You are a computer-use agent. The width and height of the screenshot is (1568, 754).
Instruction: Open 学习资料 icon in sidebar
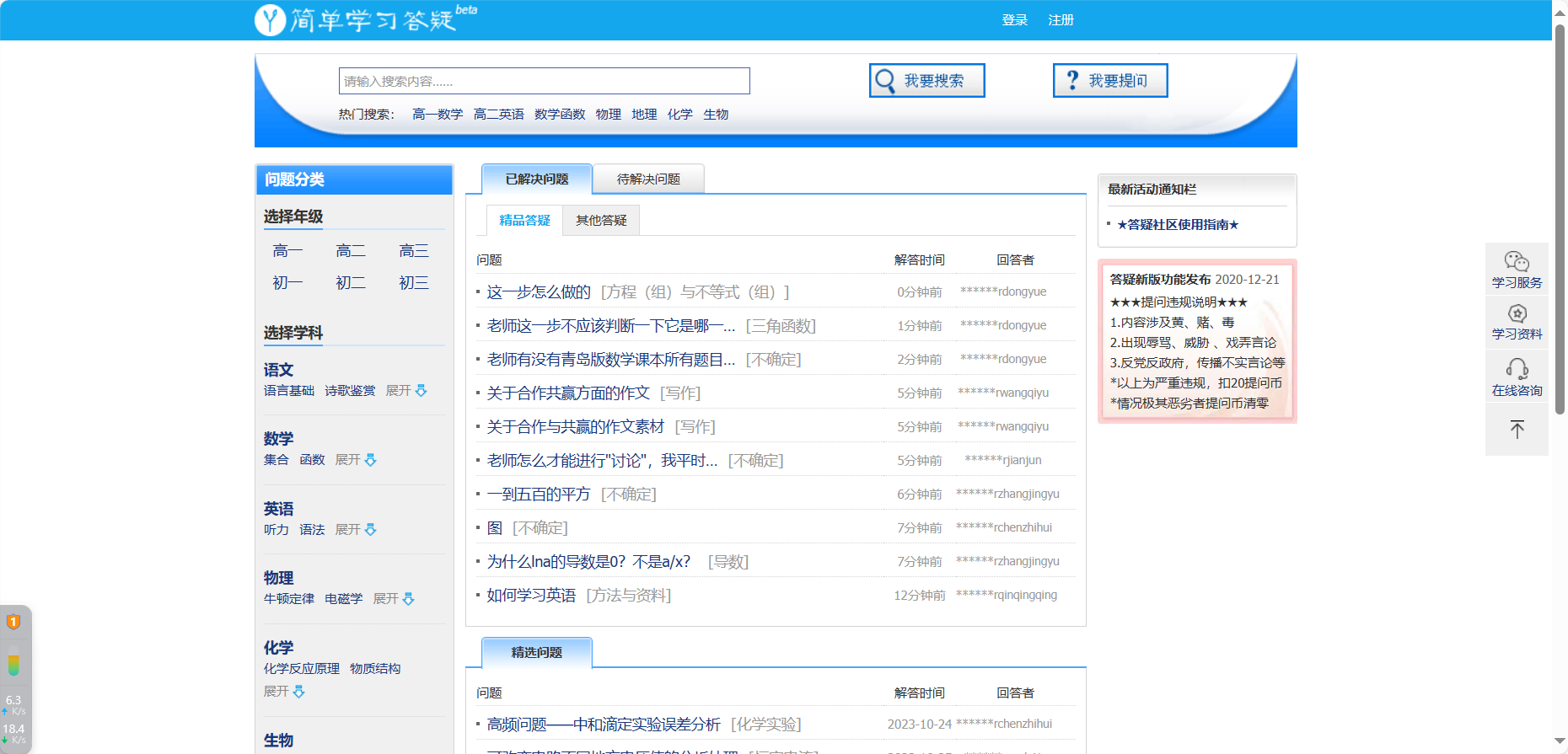pyautogui.click(x=1517, y=313)
